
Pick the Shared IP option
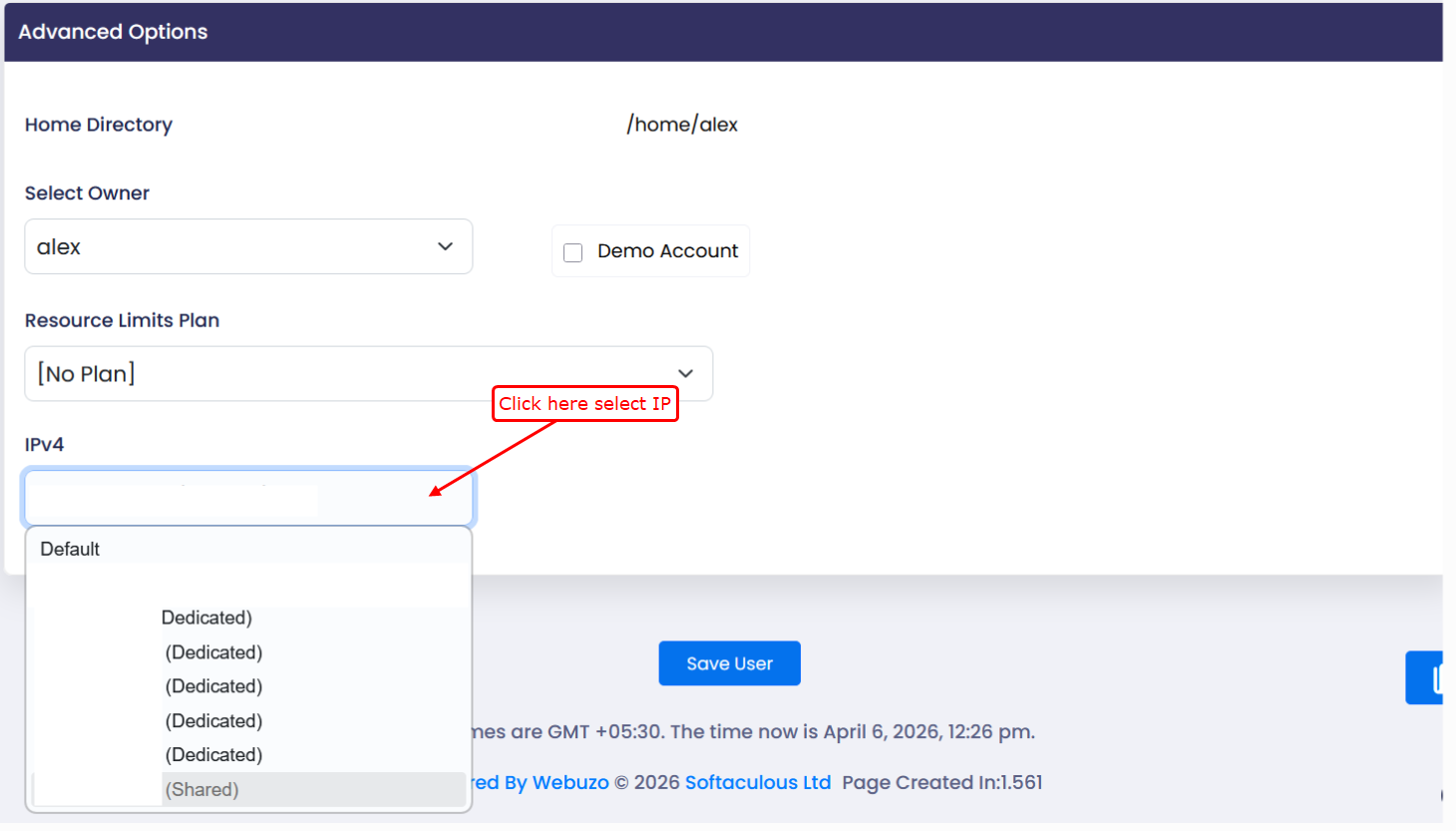click(202, 789)
